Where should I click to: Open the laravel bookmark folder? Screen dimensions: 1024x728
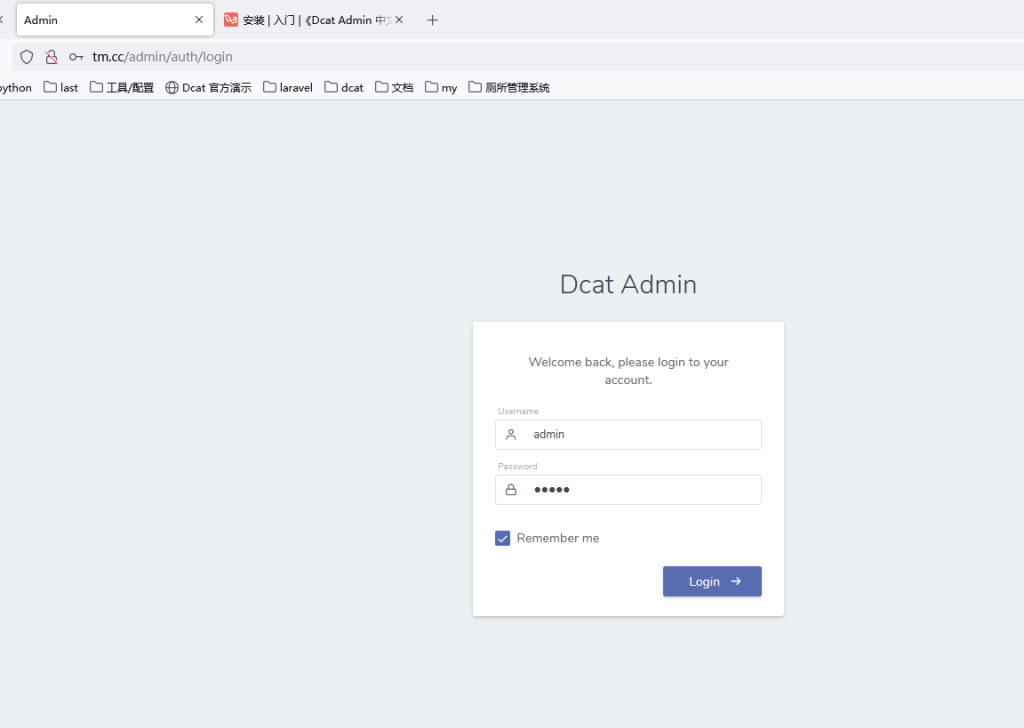(x=288, y=87)
